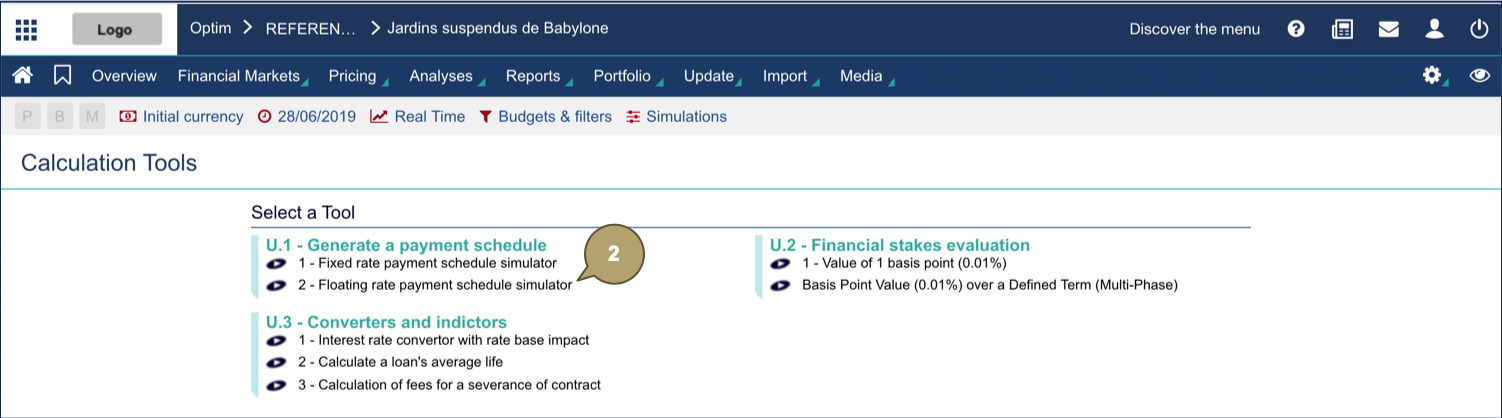Open the news feed icon
This screenshot has height=418, width=1502.
tap(1342, 29)
